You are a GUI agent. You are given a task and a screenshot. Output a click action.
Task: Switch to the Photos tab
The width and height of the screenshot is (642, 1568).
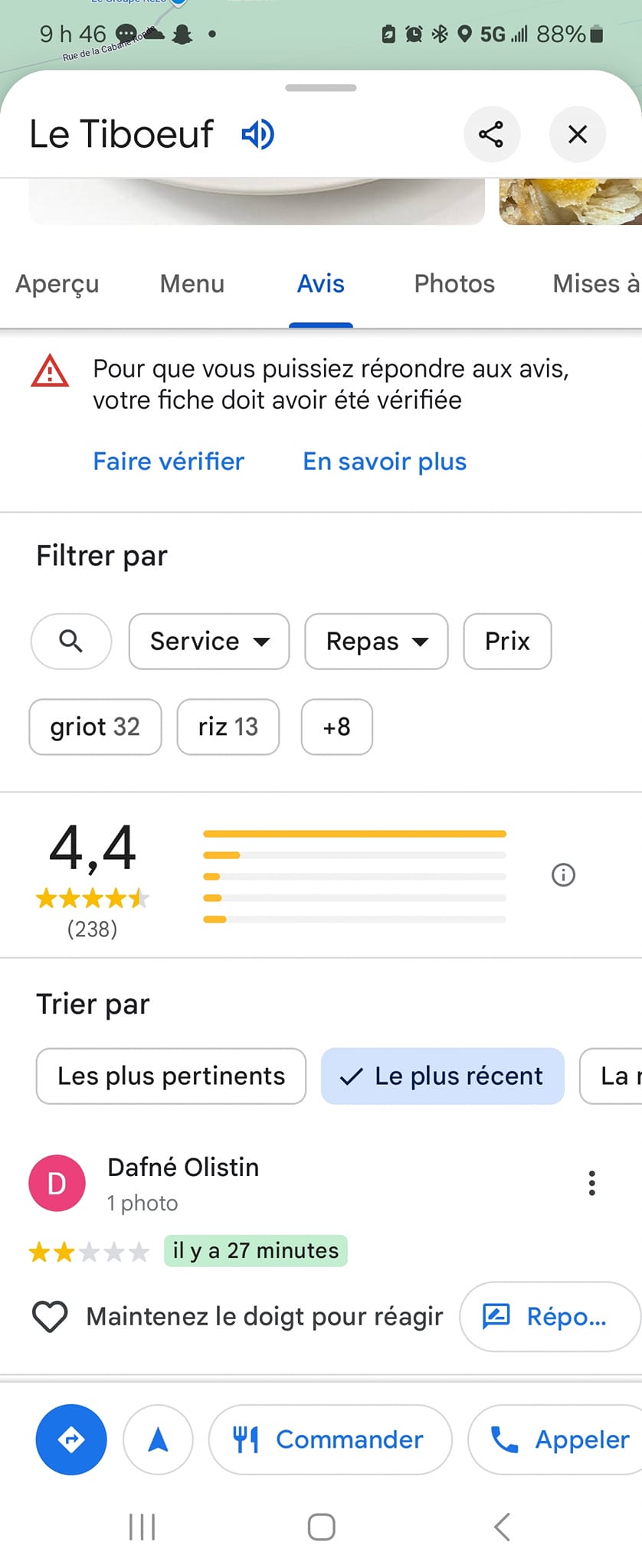click(454, 284)
